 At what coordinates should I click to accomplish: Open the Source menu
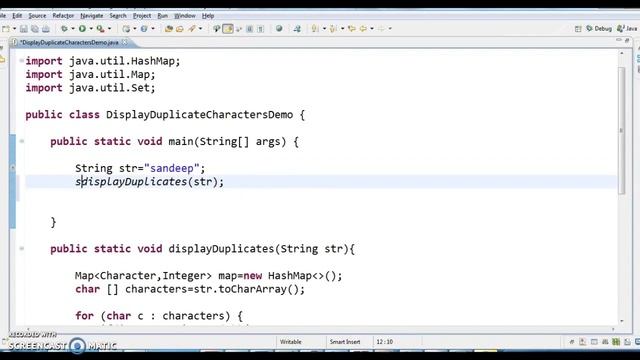click(37, 16)
